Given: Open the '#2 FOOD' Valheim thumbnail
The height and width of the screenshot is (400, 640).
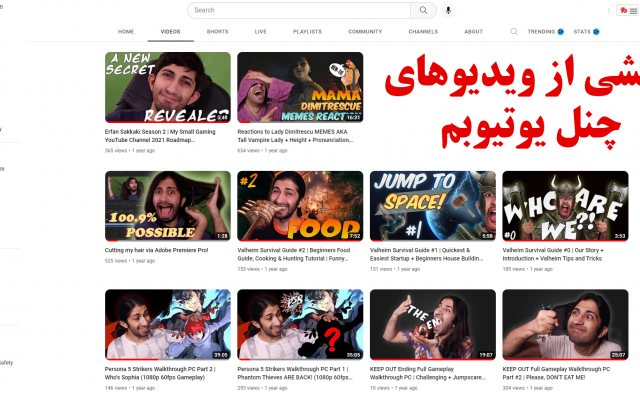Looking at the screenshot, I should coord(300,206).
